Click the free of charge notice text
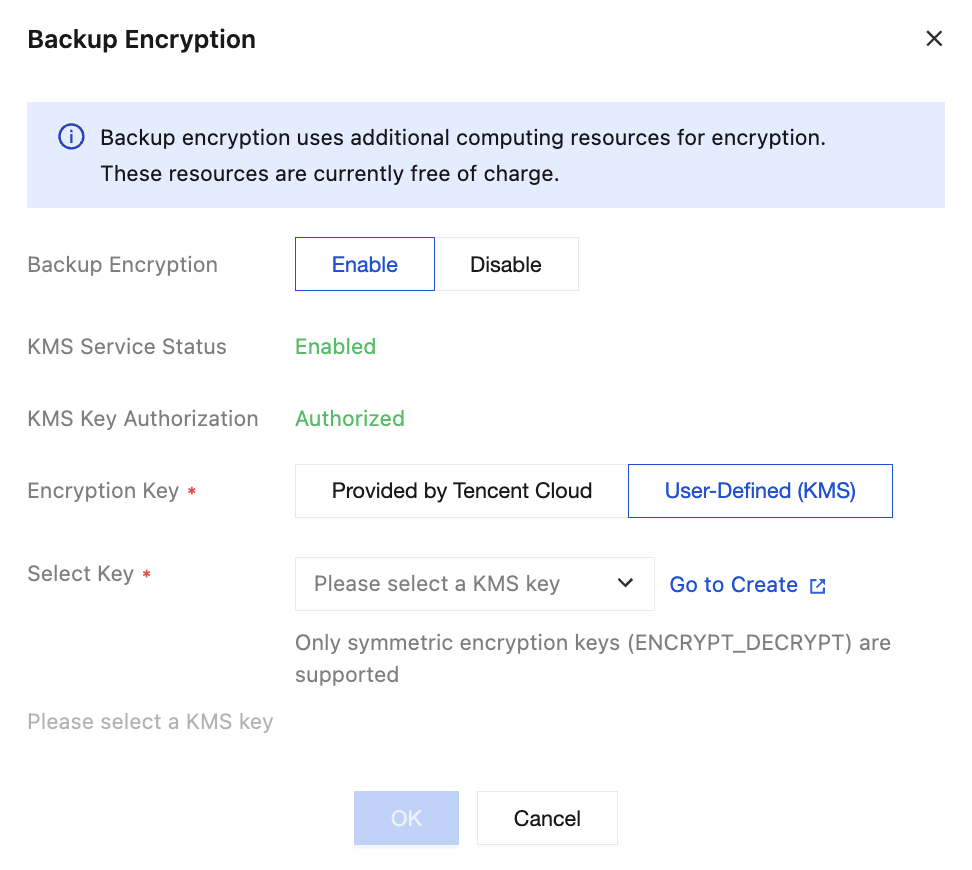 click(330, 174)
